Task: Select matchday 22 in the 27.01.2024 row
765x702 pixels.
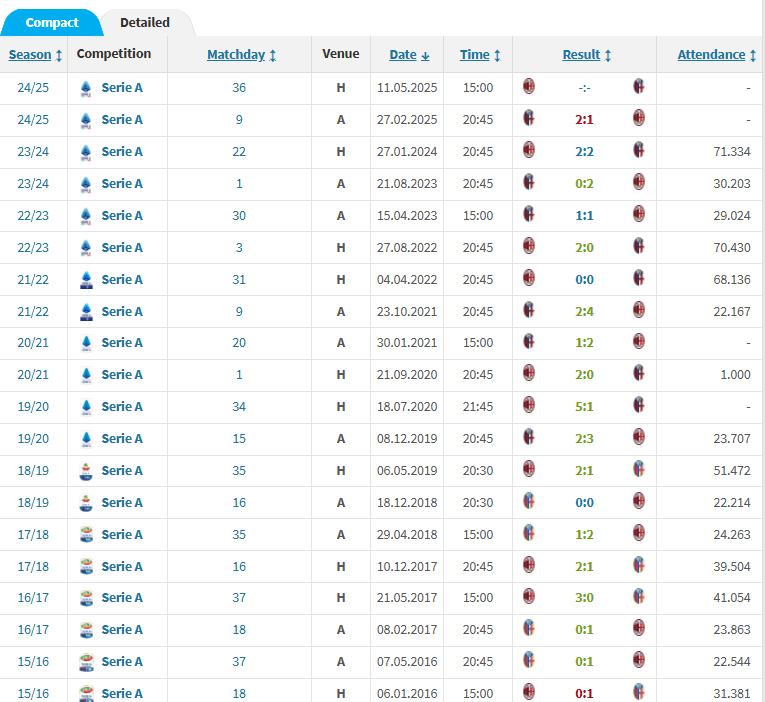Action: point(239,152)
